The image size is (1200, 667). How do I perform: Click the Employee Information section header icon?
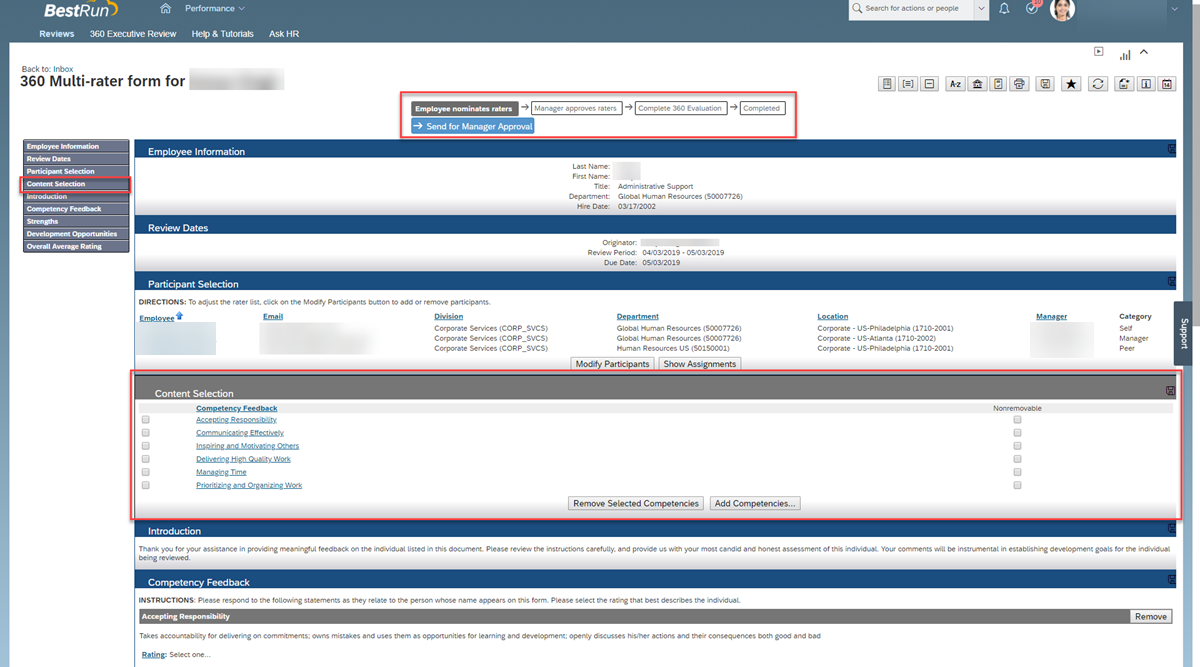tap(1171, 149)
